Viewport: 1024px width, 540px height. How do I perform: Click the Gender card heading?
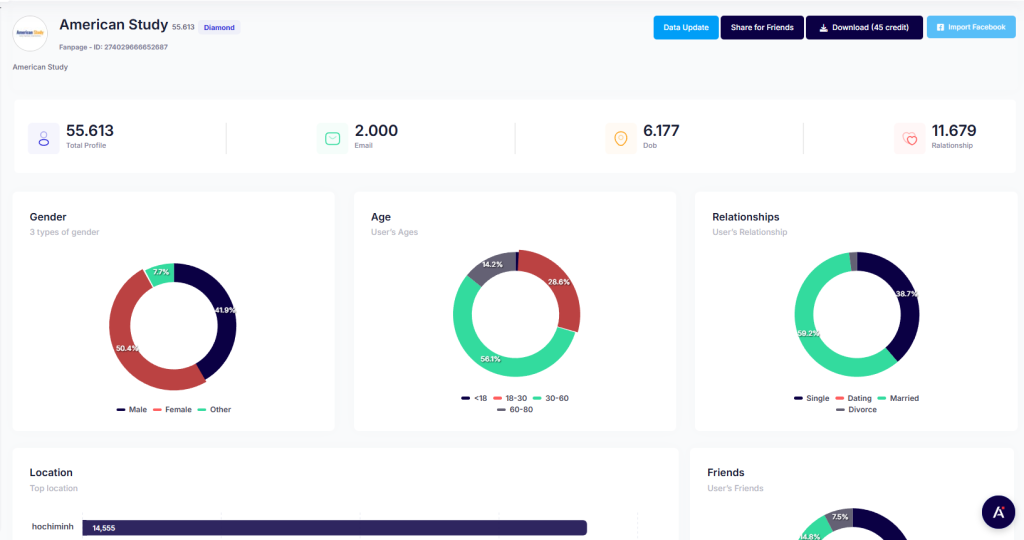click(x=48, y=217)
